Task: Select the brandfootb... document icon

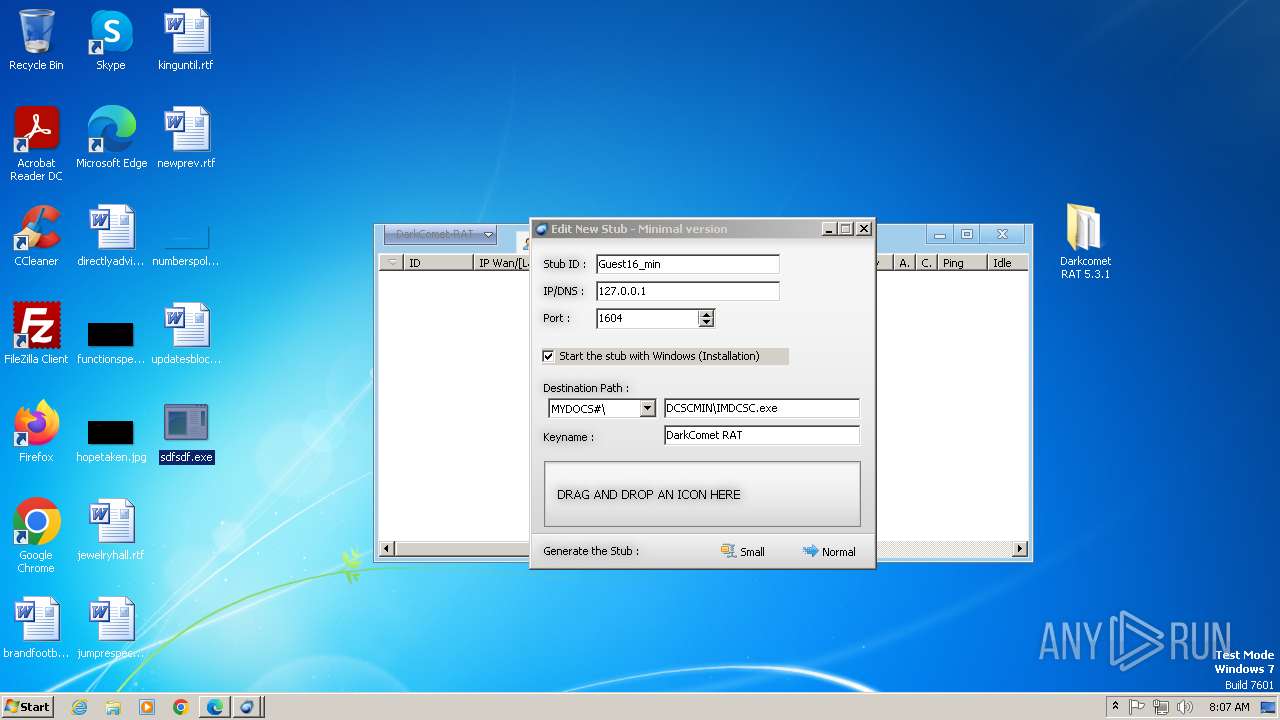Action: [x=36, y=627]
